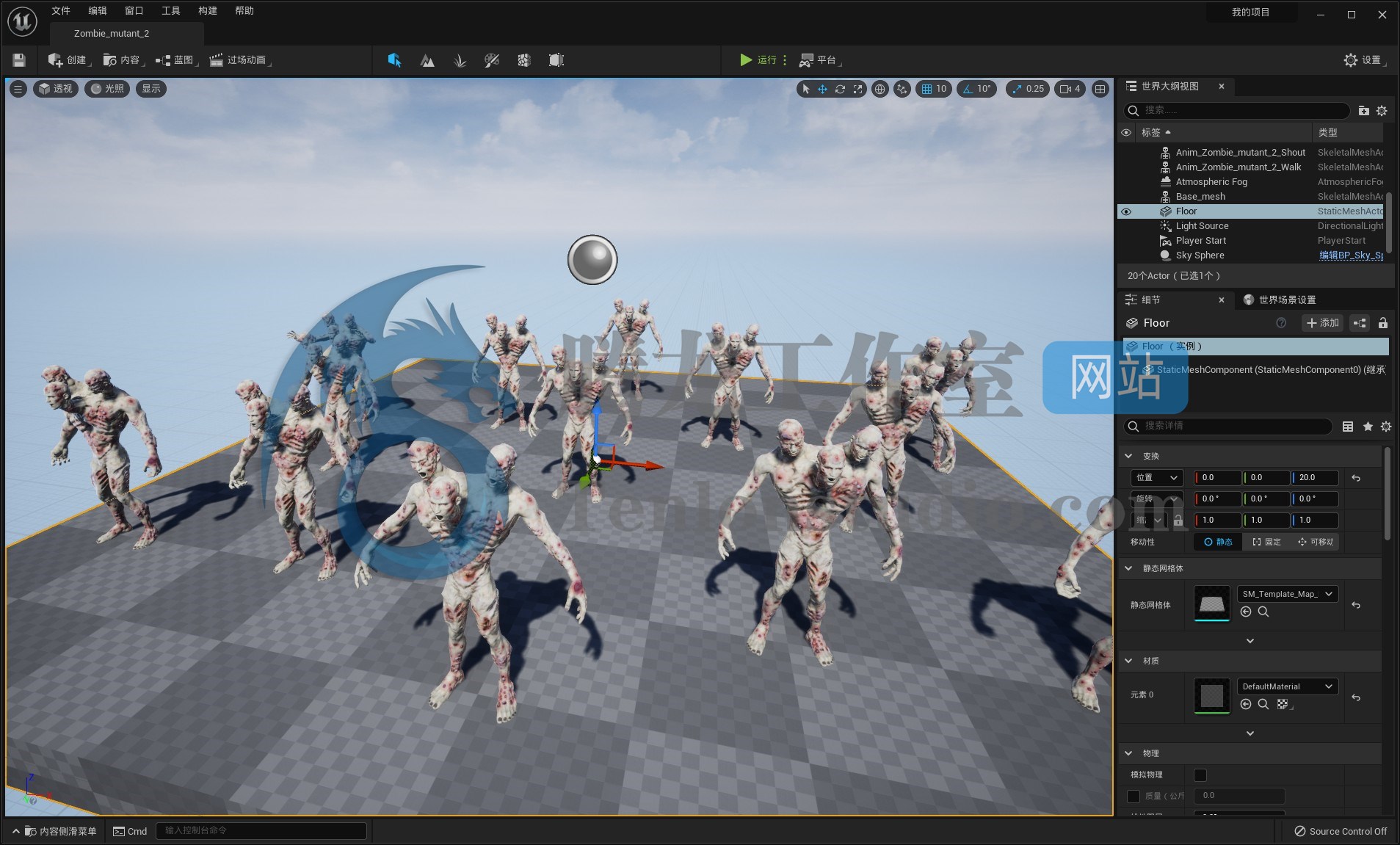Image resolution: width=1400 pixels, height=845 pixels.
Task: Open Details panel settings gear near search
Action: coord(1386,427)
